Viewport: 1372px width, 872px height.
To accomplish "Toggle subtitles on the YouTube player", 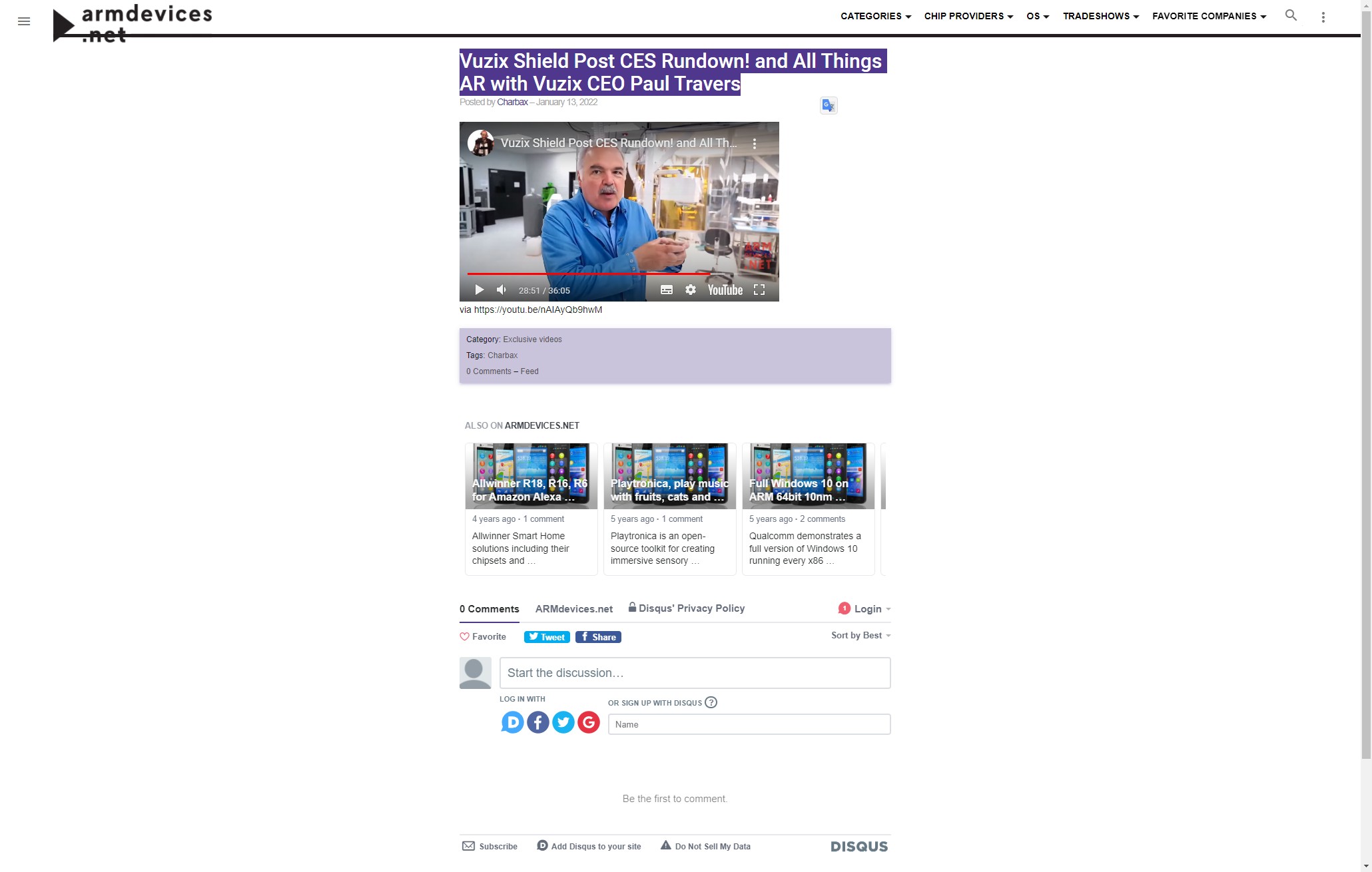I will coord(667,290).
